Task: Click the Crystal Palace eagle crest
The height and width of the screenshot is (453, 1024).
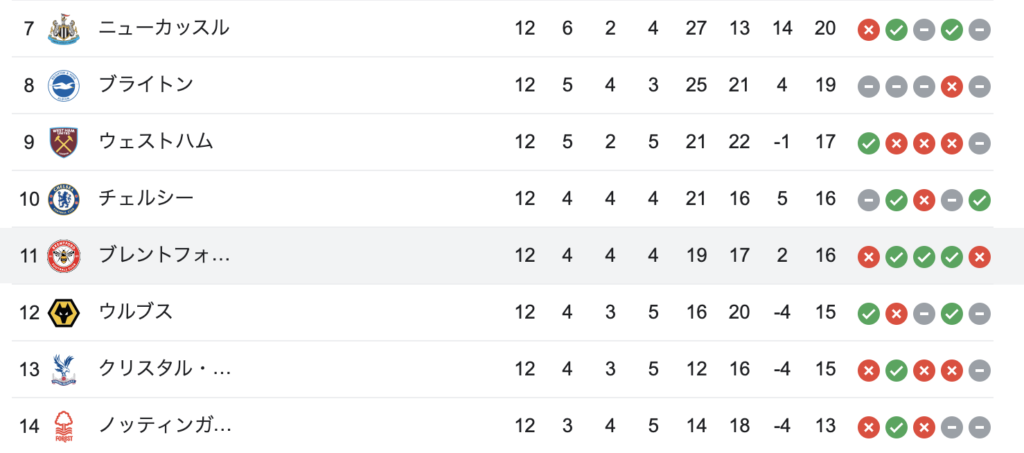Action: tap(64, 369)
